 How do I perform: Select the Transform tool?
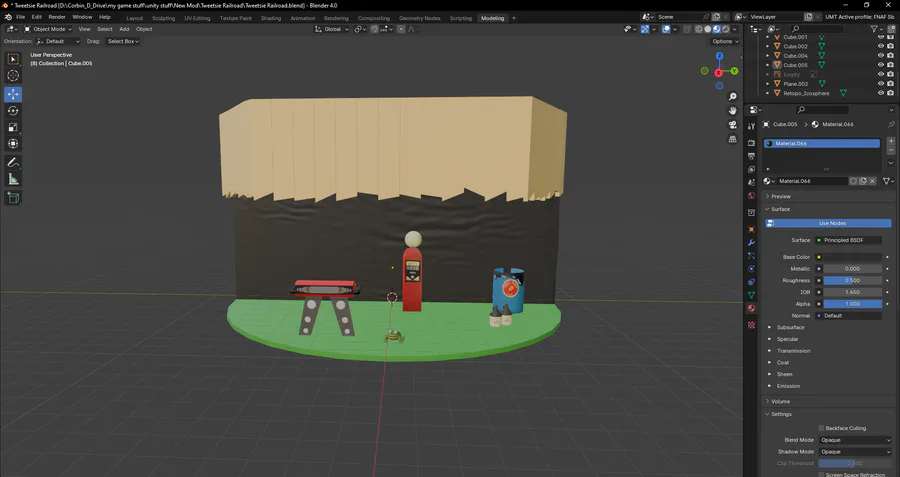(13, 144)
